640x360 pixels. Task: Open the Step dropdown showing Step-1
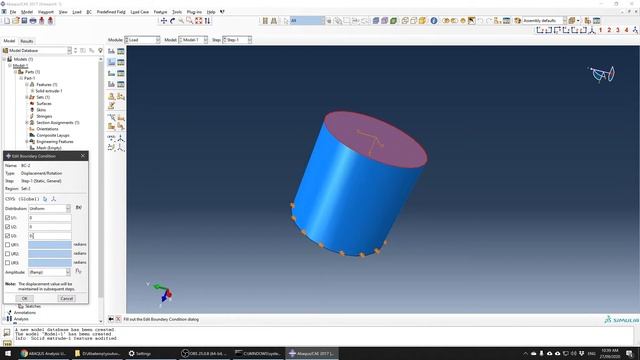(x=237, y=40)
